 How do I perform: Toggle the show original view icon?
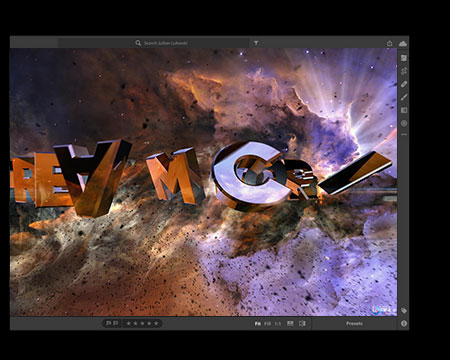pos(302,323)
